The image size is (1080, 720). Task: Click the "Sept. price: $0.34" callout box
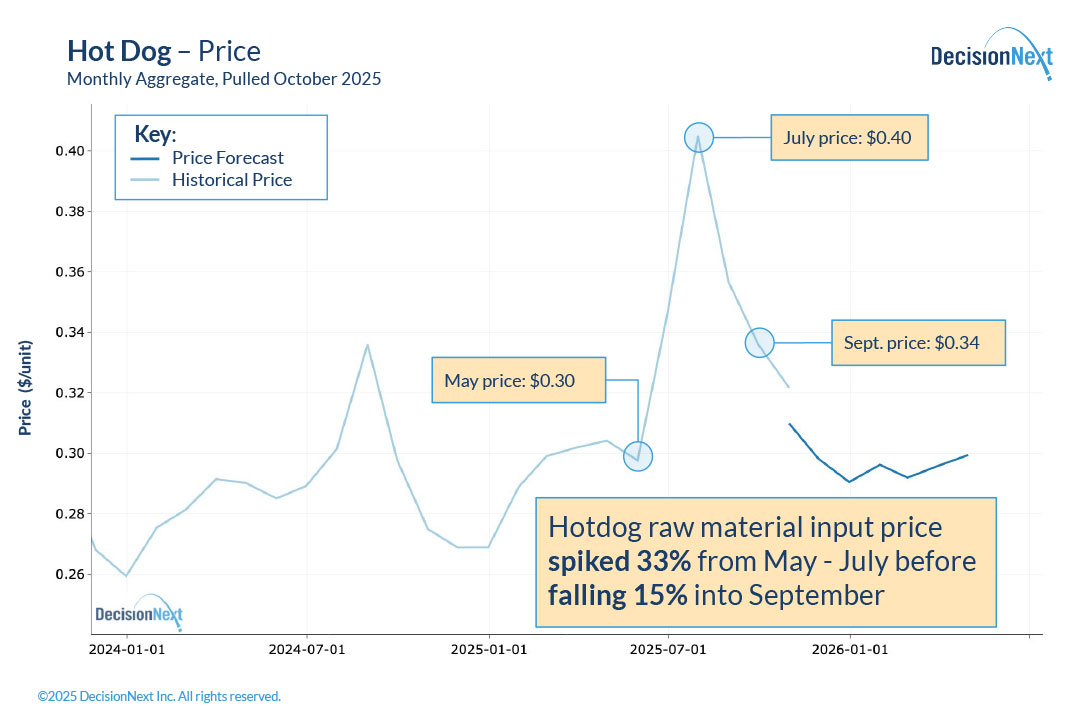[x=918, y=343]
